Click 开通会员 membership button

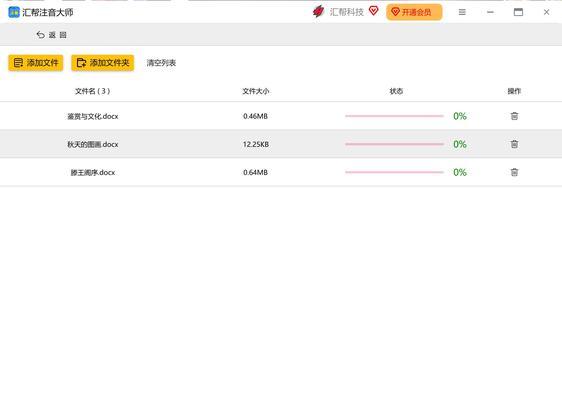414,12
